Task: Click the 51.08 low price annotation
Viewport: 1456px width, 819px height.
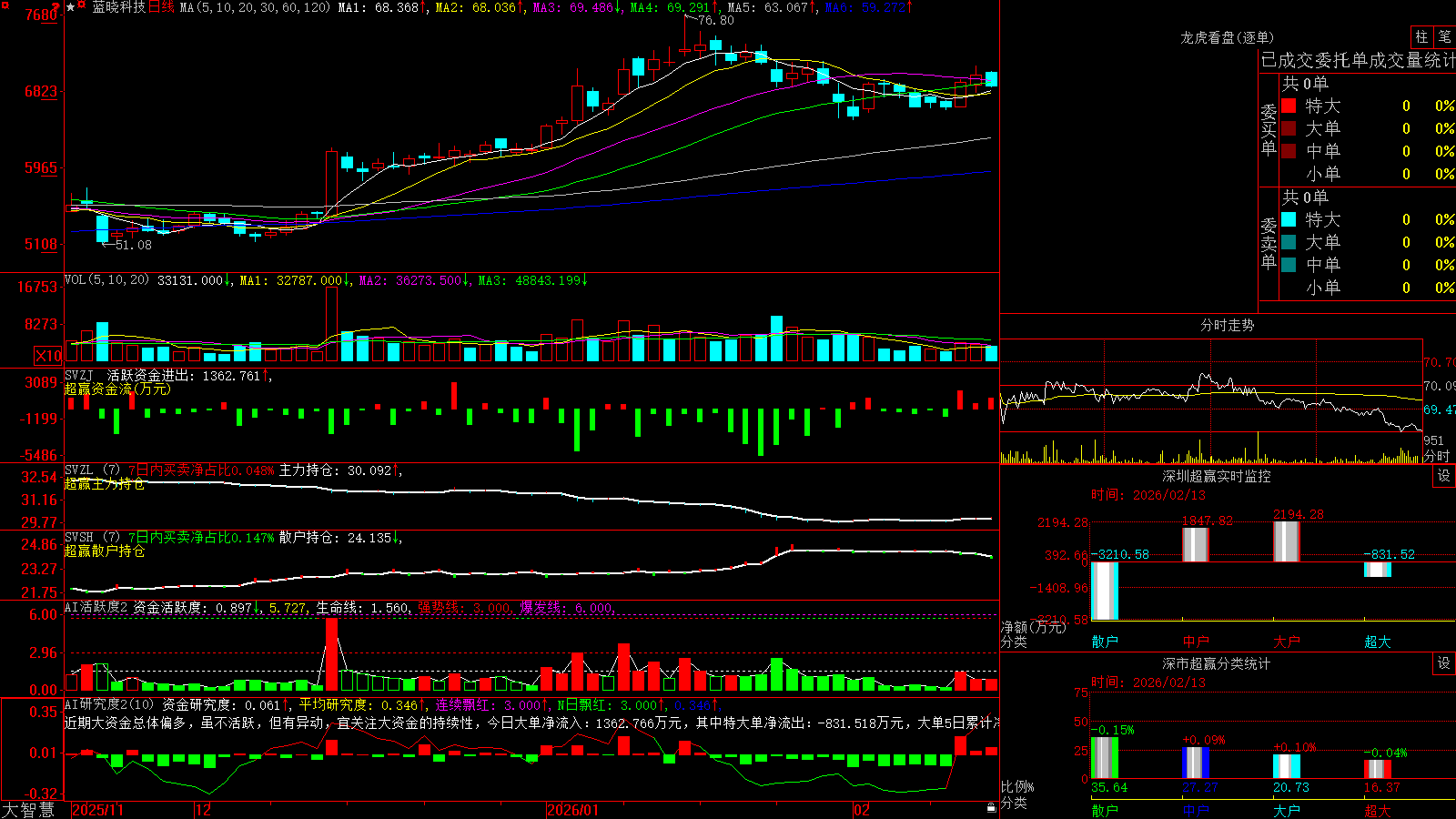Action: click(x=134, y=245)
